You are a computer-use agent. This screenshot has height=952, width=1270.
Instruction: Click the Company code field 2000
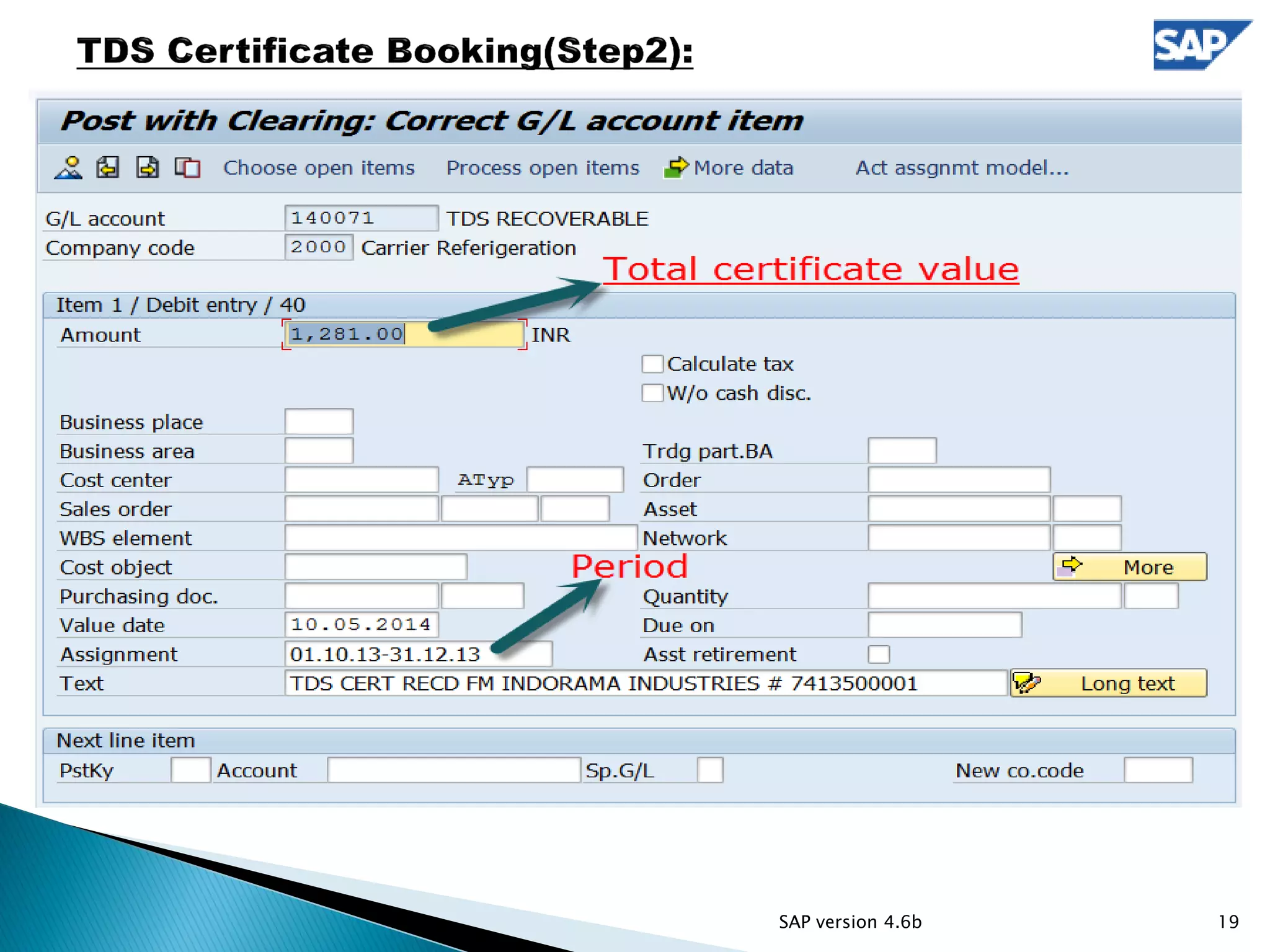click(x=319, y=247)
